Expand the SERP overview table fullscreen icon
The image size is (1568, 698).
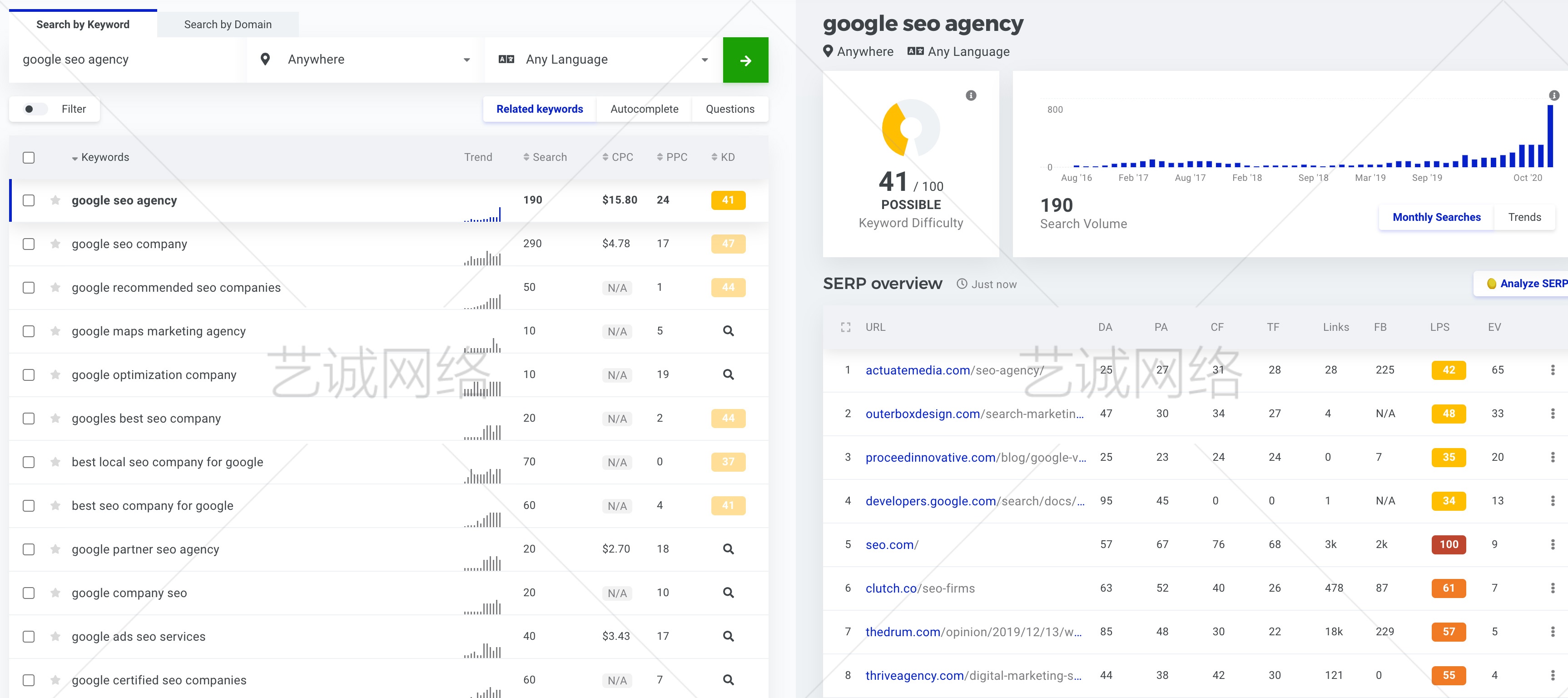(845, 328)
